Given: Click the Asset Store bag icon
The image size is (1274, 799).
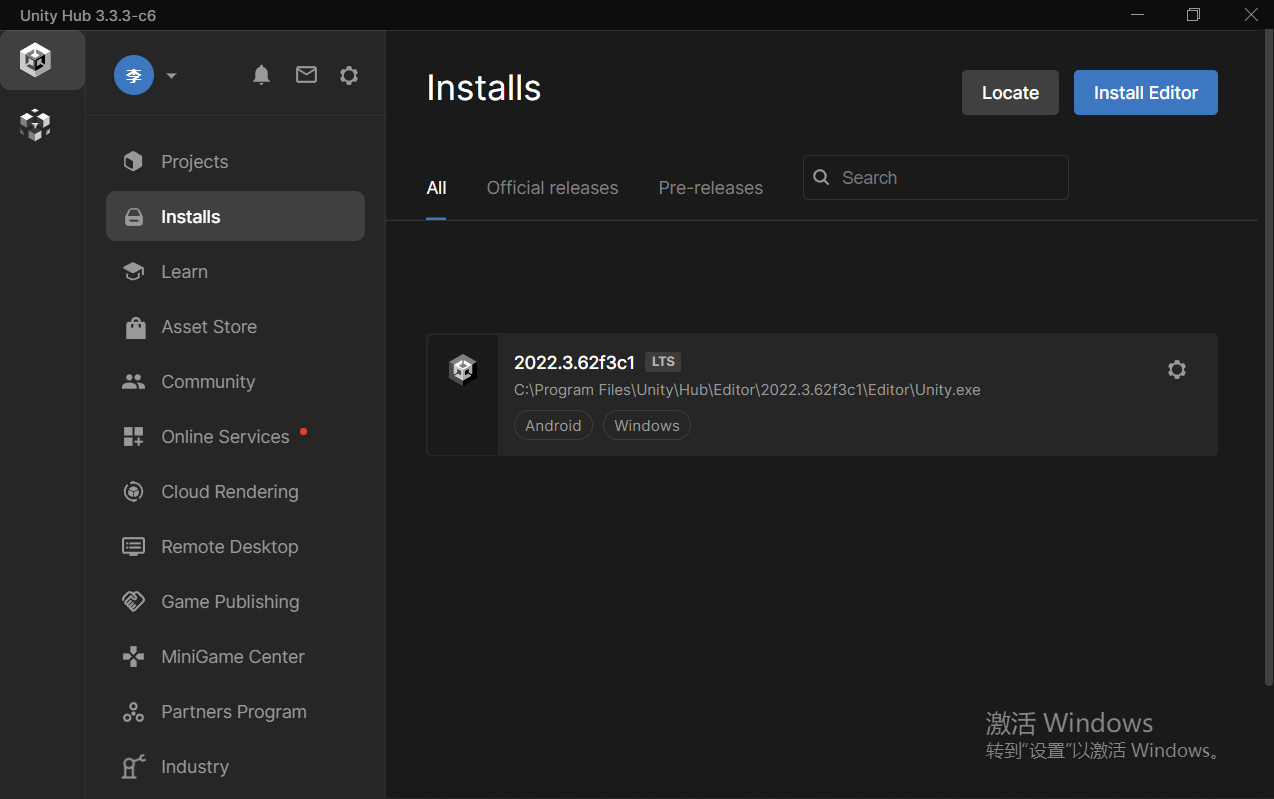Looking at the screenshot, I should click(x=135, y=327).
